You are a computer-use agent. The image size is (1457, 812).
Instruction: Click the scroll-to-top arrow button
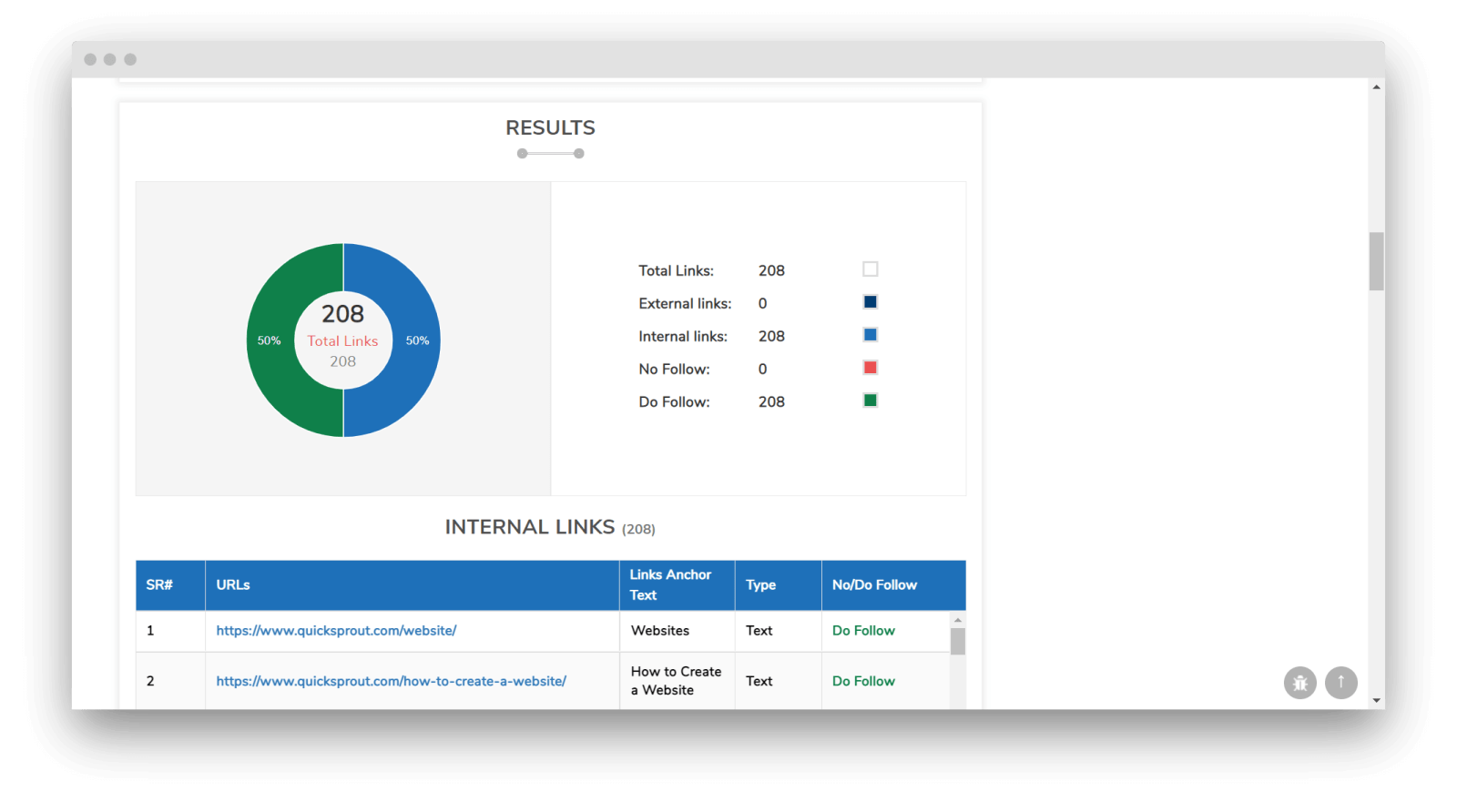click(x=1340, y=682)
